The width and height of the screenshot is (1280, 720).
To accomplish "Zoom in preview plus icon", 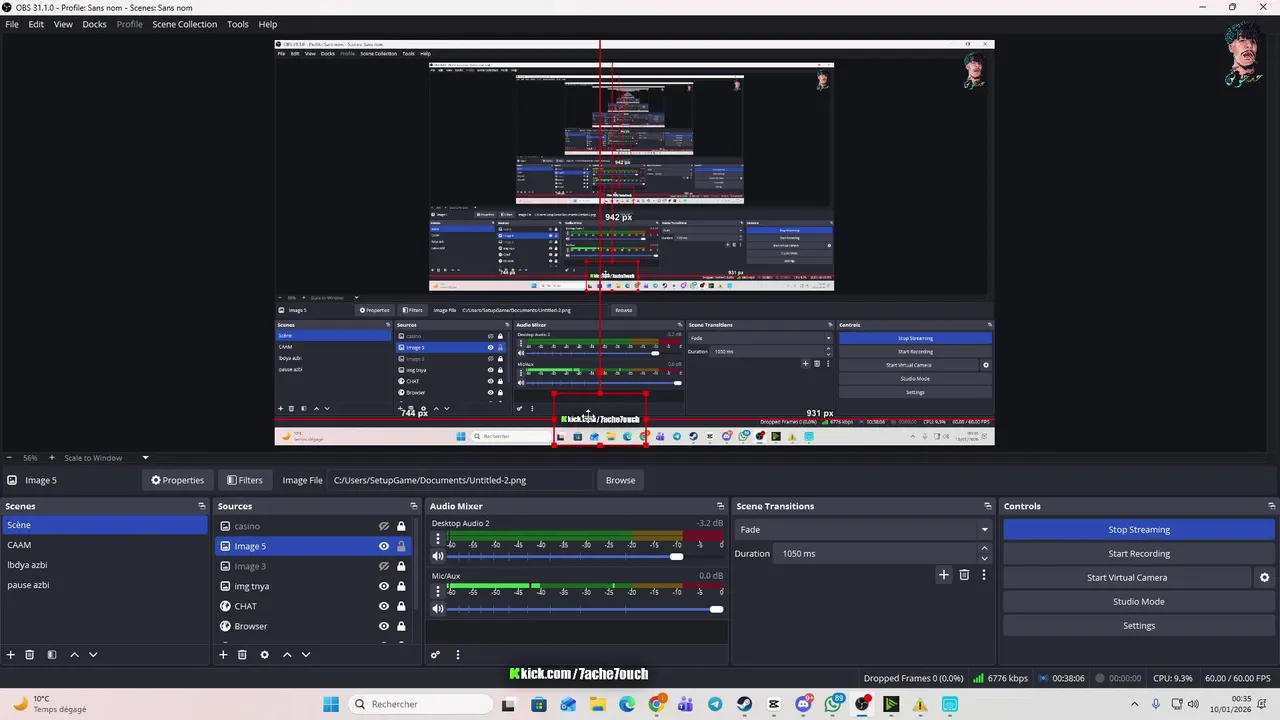I will [x=52, y=457].
